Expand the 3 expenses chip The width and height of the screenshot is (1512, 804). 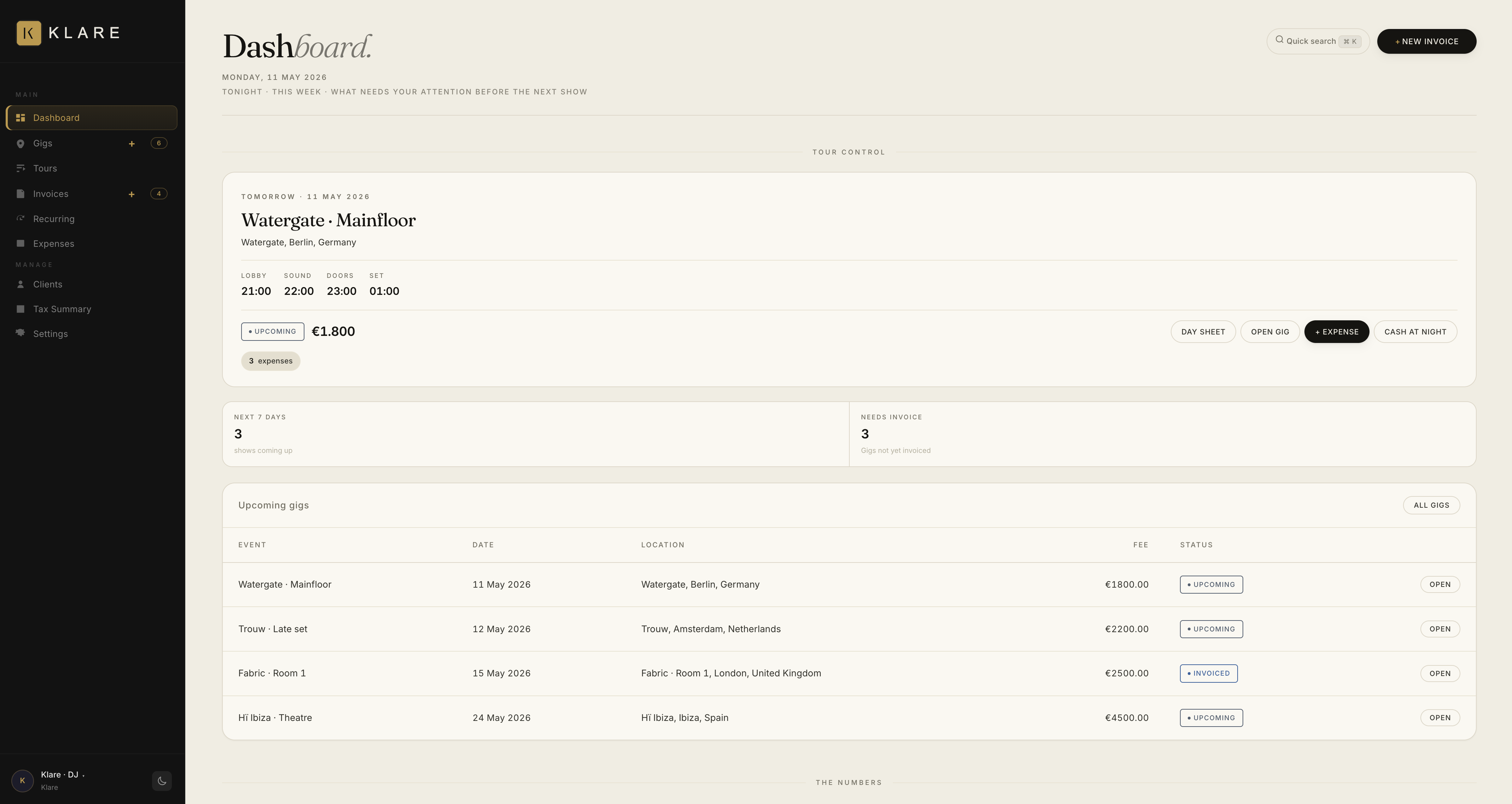[271, 361]
